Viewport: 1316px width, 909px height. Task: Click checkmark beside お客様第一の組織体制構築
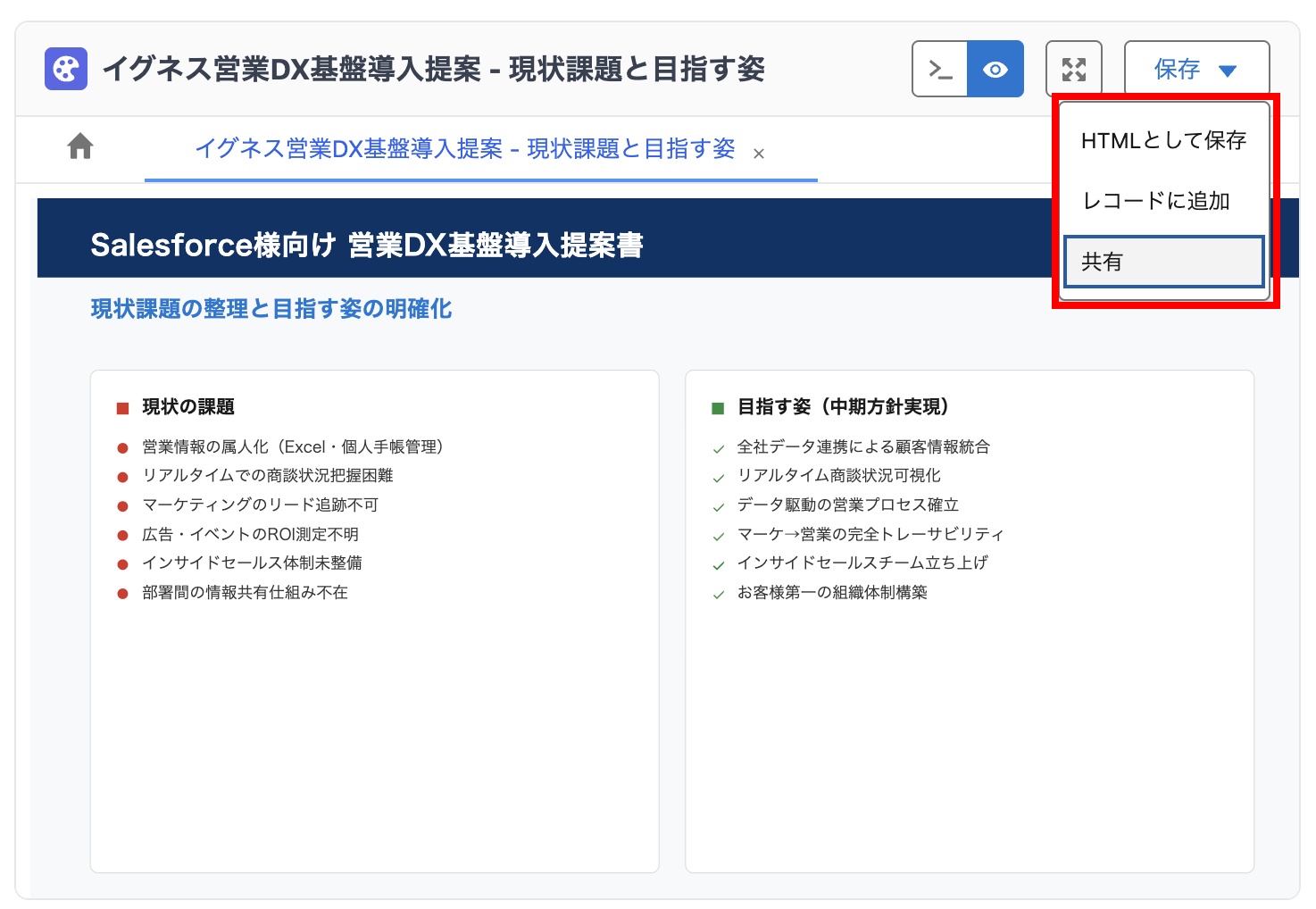[x=718, y=595]
